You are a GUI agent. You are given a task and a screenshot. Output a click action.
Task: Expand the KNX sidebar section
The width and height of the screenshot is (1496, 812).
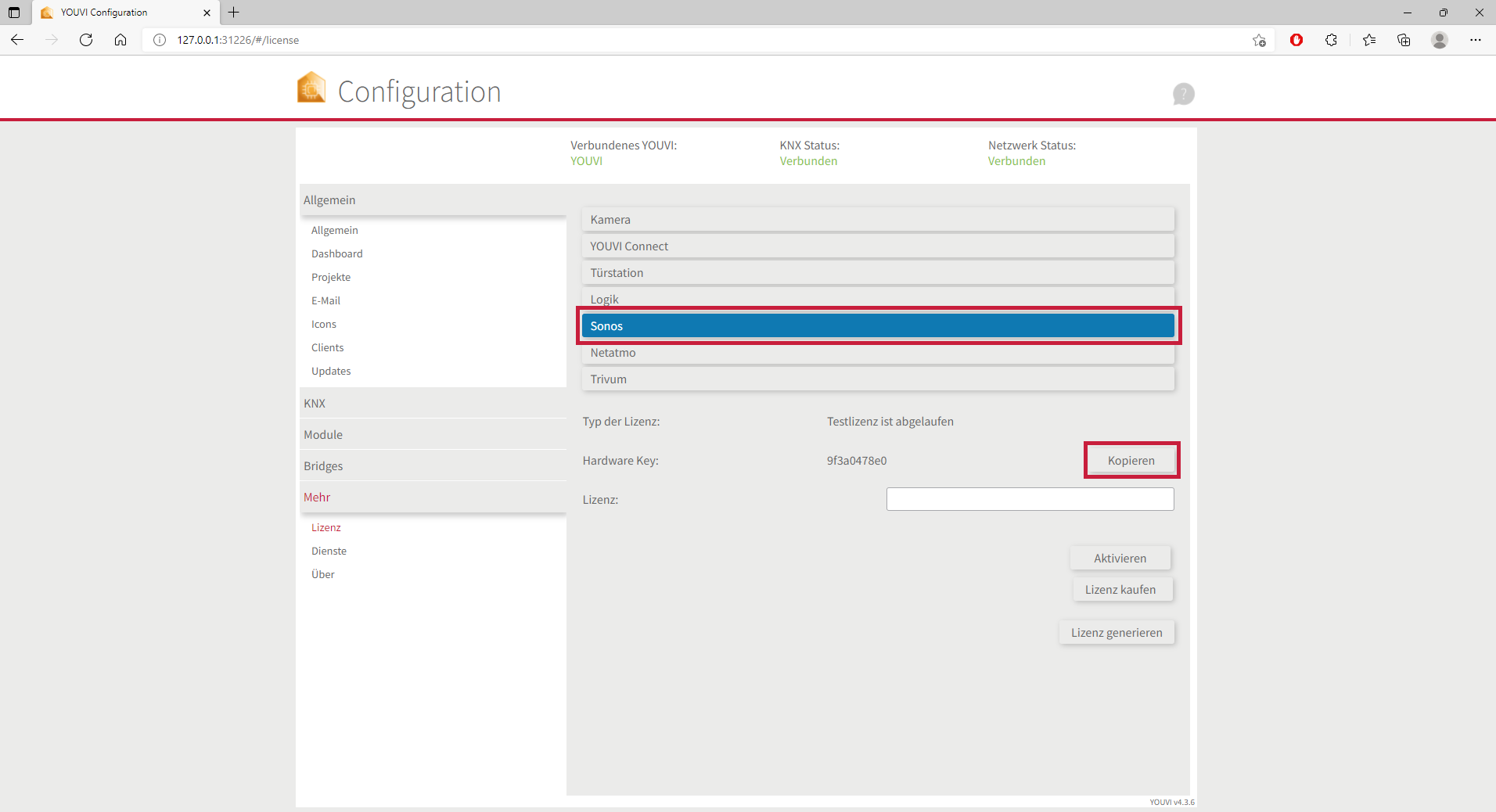(433, 404)
